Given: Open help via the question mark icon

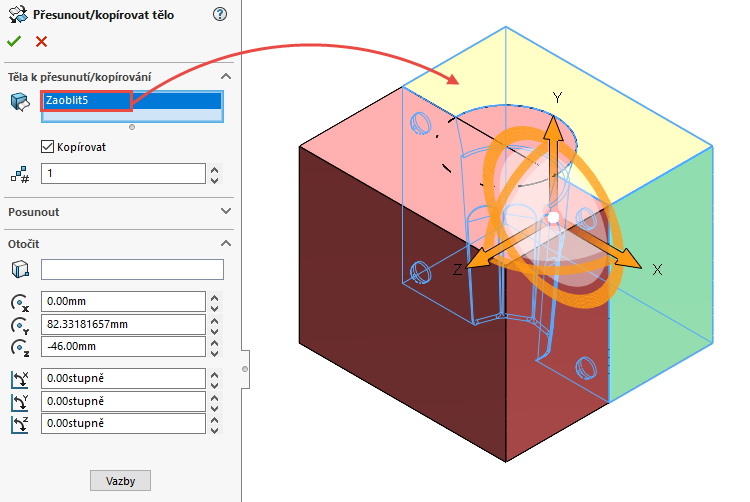Looking at the screenshot, I should [220, 14].
